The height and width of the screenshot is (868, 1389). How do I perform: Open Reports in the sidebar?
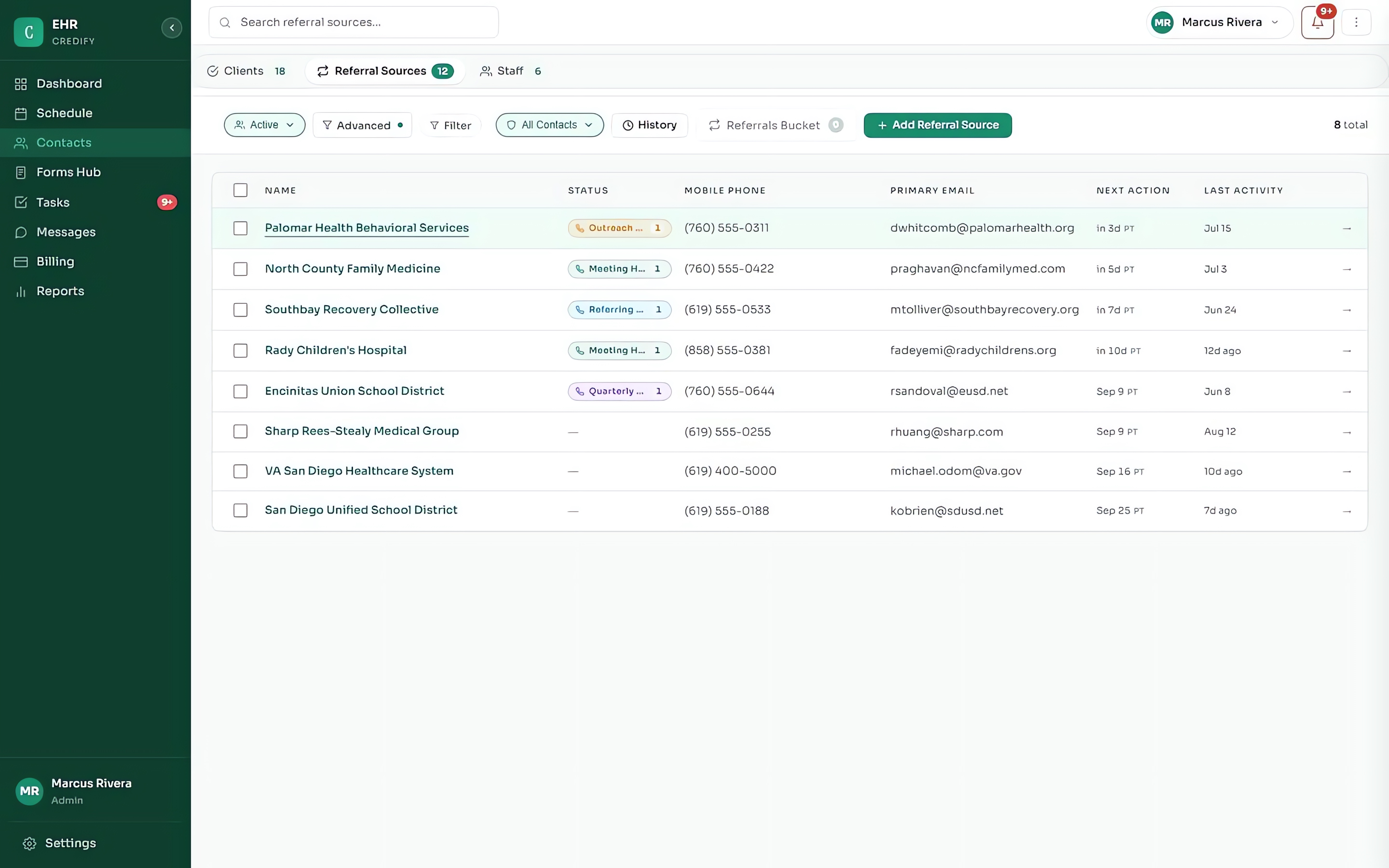[95, 291]
